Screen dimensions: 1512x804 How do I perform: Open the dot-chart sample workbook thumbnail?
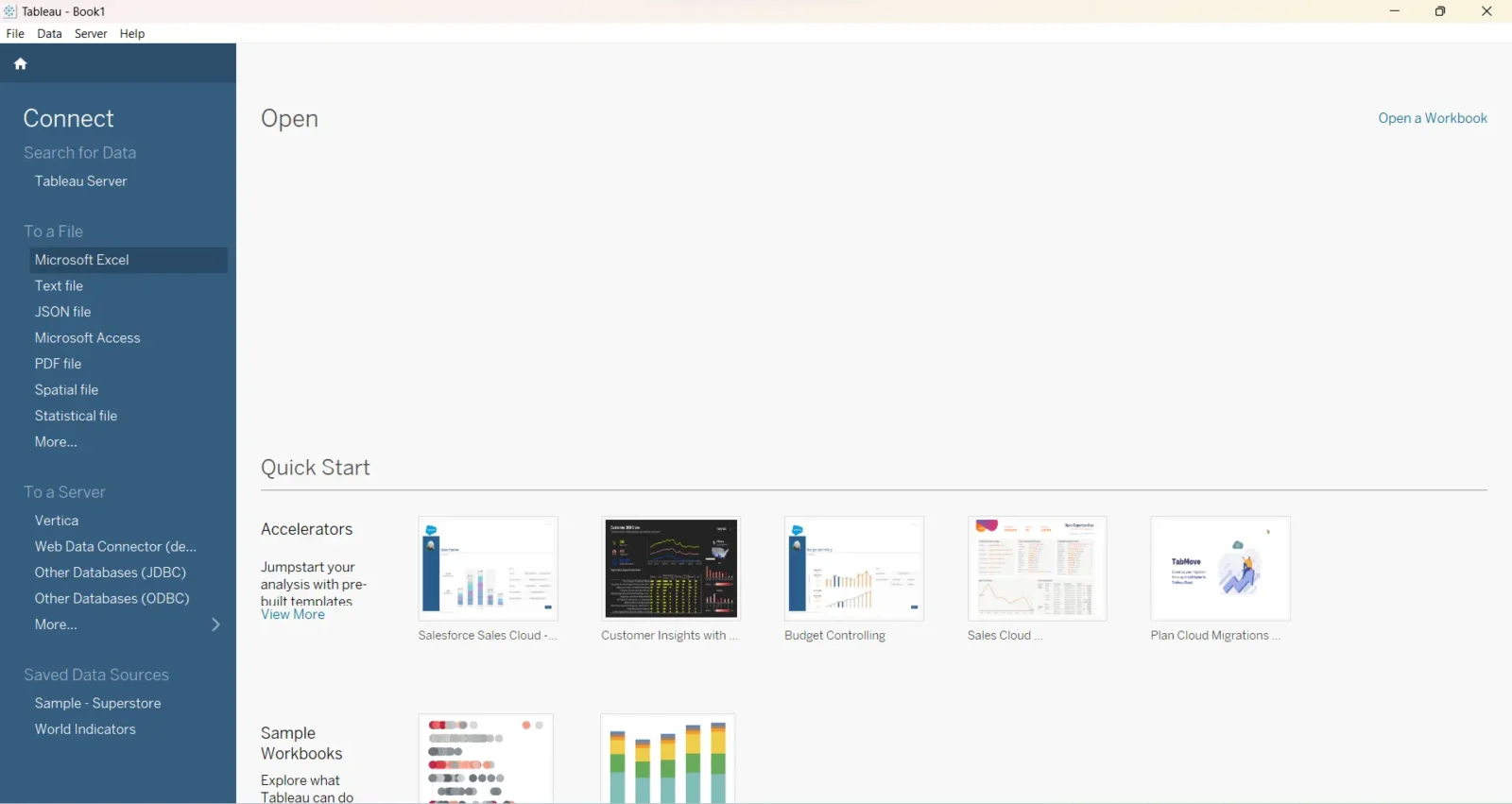[x=486, y=759]
